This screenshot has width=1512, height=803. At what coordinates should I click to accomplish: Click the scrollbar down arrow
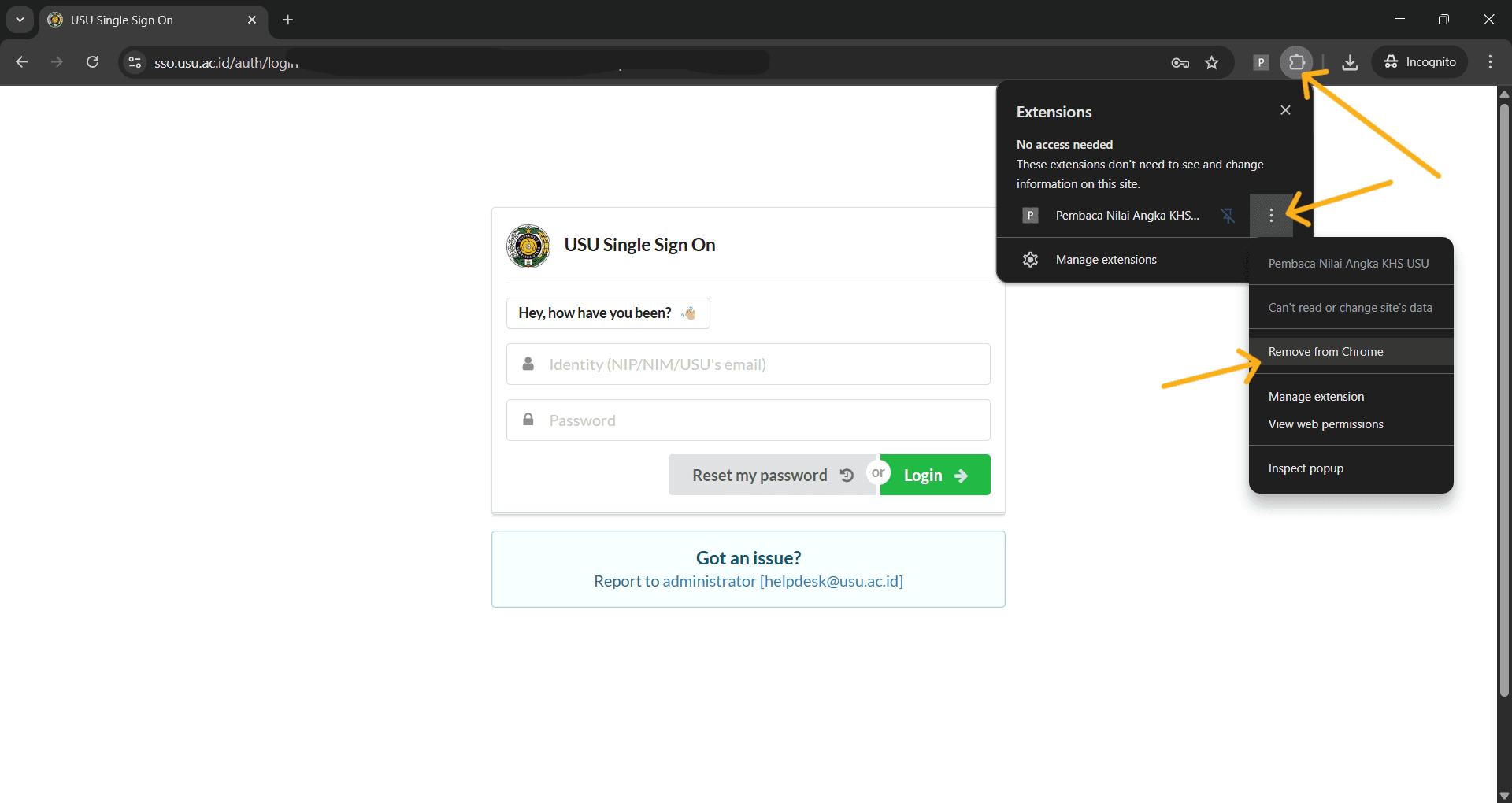pos(1504,796)
